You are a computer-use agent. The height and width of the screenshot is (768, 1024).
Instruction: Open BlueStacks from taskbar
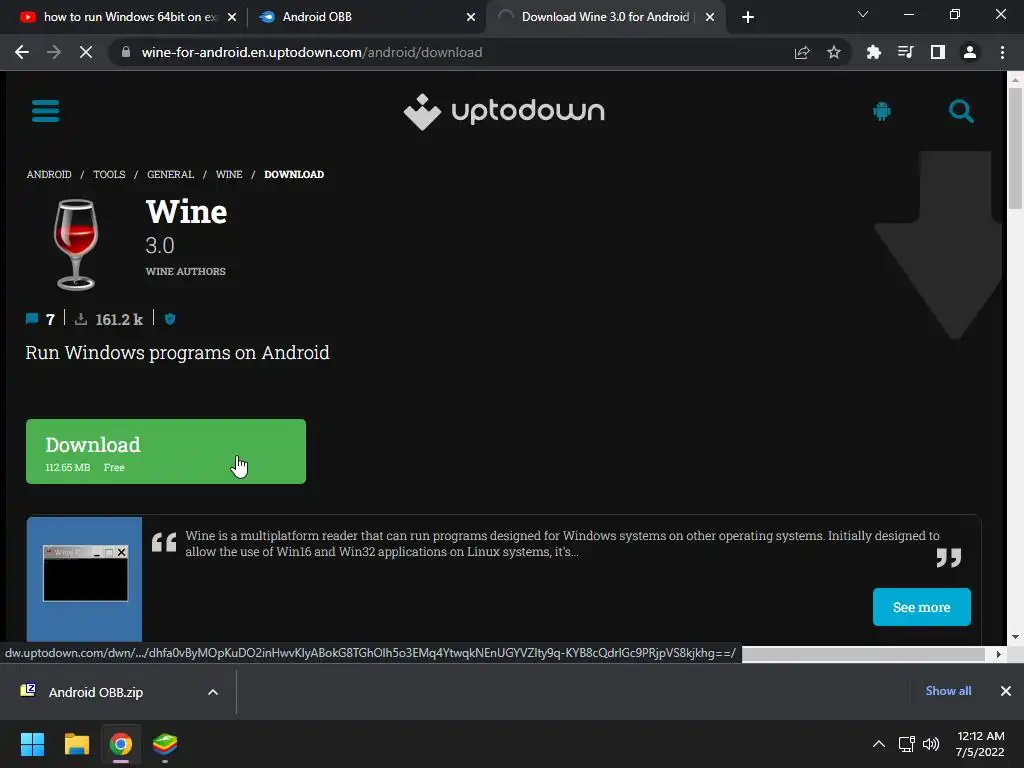[x=165, y=744]
